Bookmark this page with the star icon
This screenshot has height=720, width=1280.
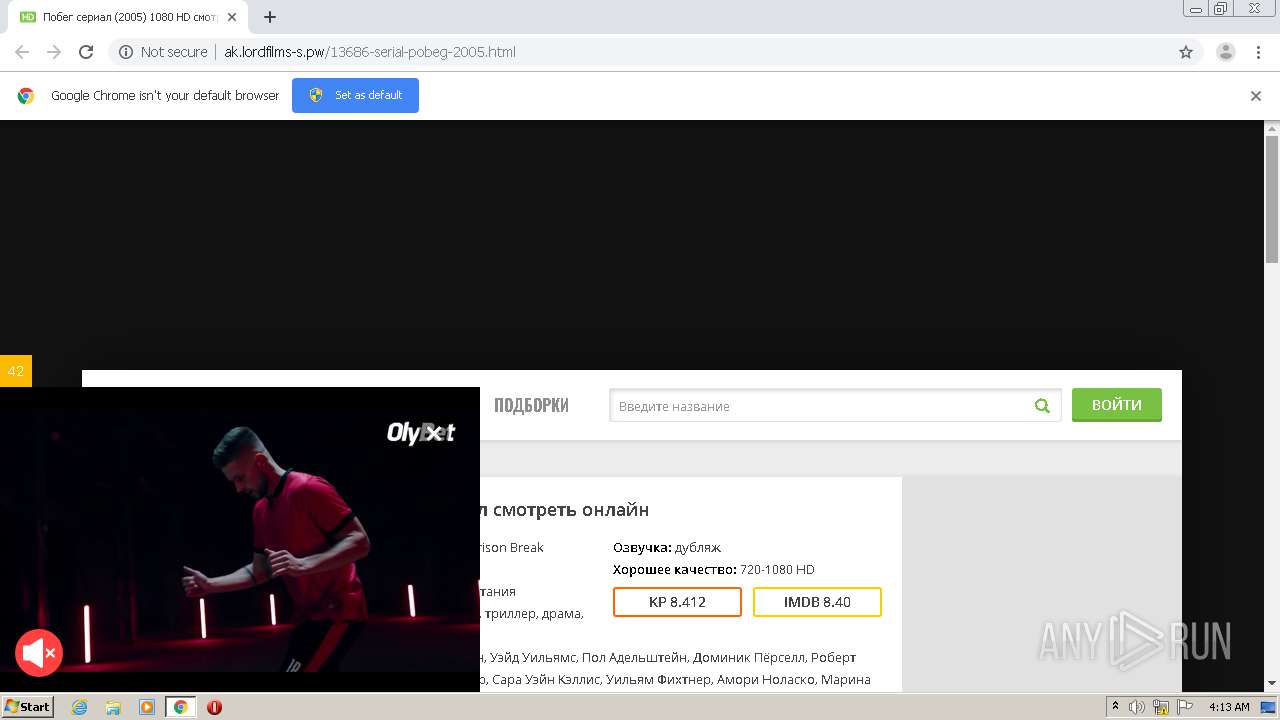pos(1186,52)
